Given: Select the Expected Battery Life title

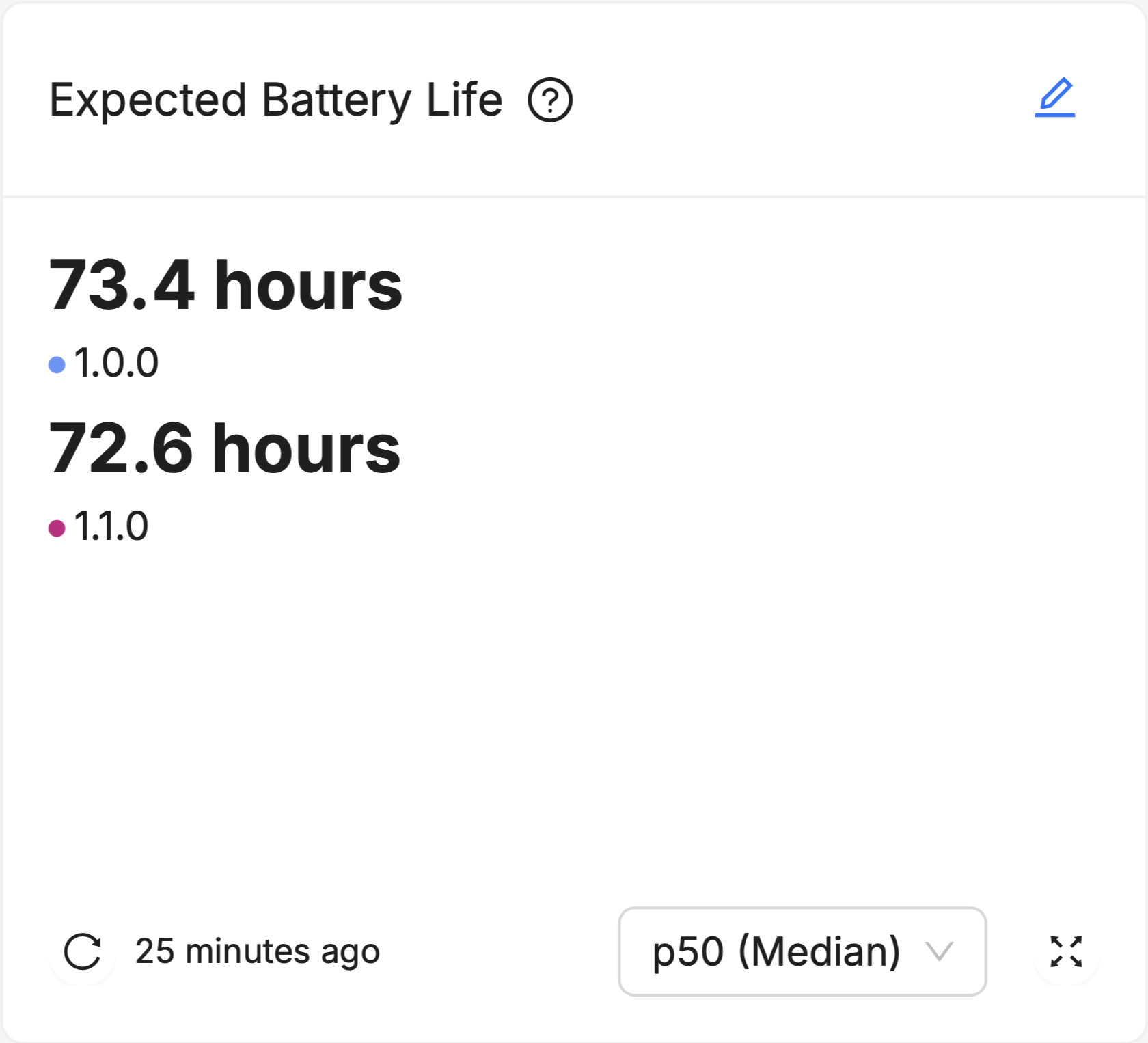Looking at the screenshot, I should [x=276, y=100].
